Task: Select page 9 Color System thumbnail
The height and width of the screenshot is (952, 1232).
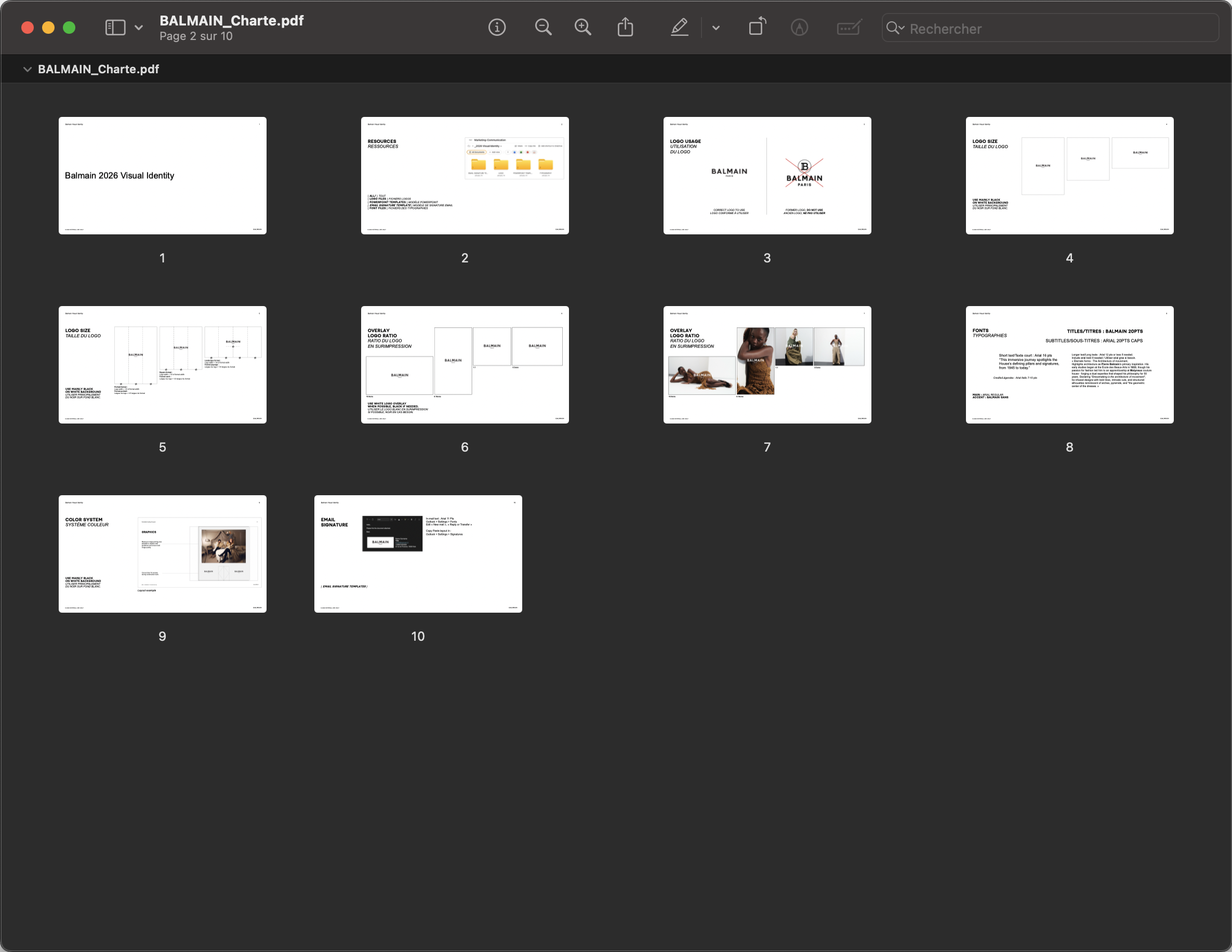Action: tap(163, 554)
